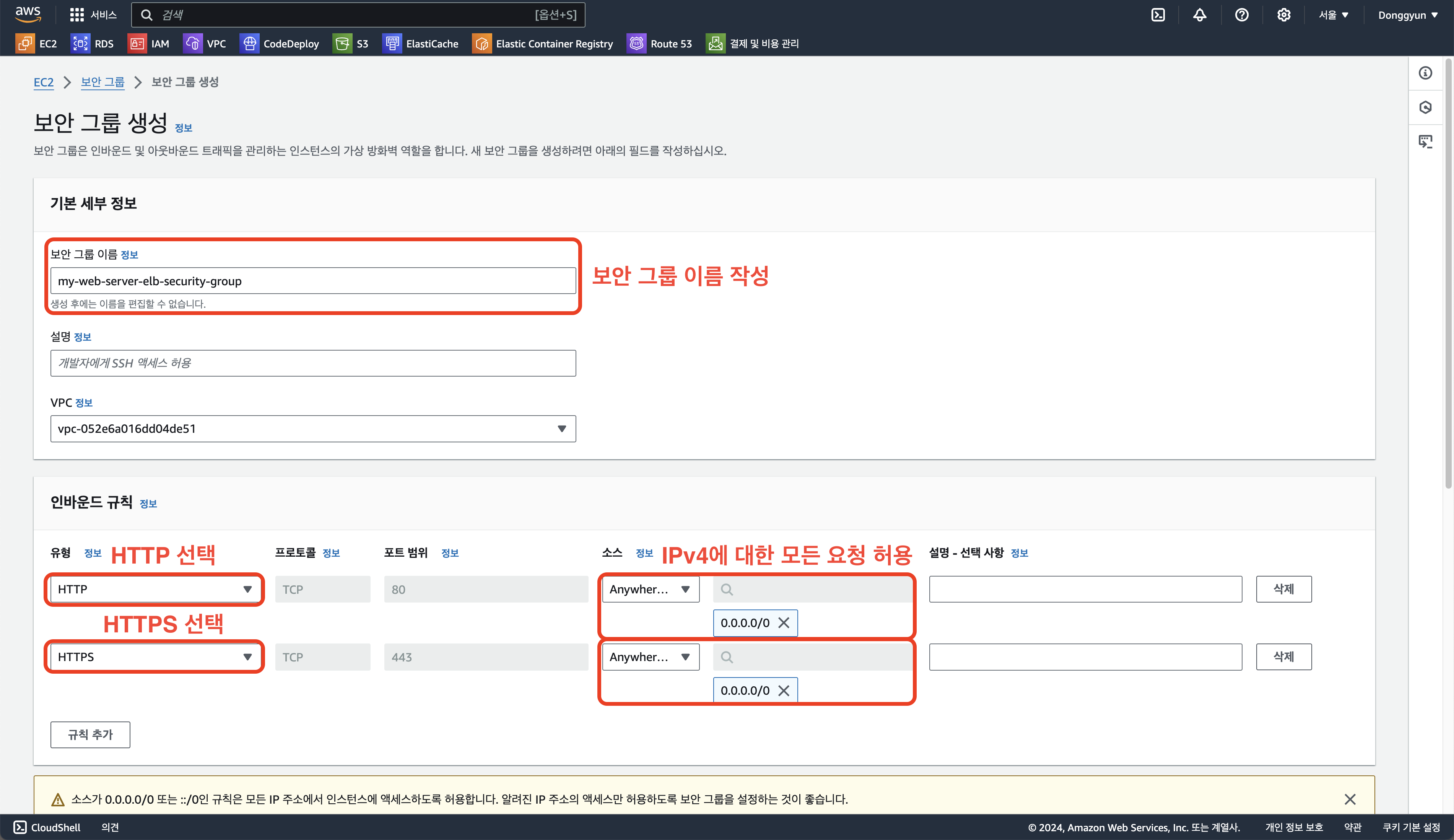Click the 규칙 추가 button

click(x=90, y=734)
